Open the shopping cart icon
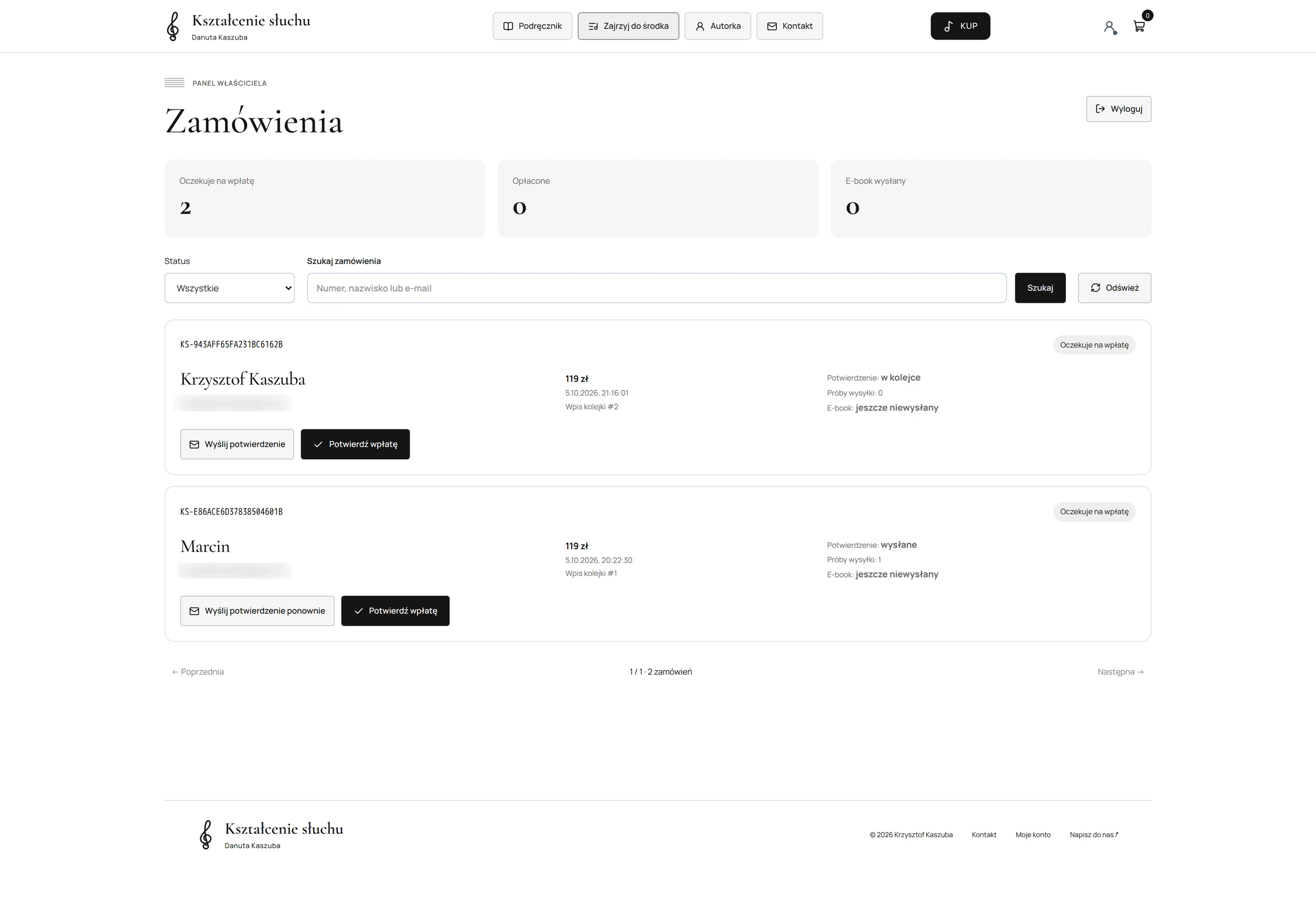 pyautogui.click(x=1139, y=26)
